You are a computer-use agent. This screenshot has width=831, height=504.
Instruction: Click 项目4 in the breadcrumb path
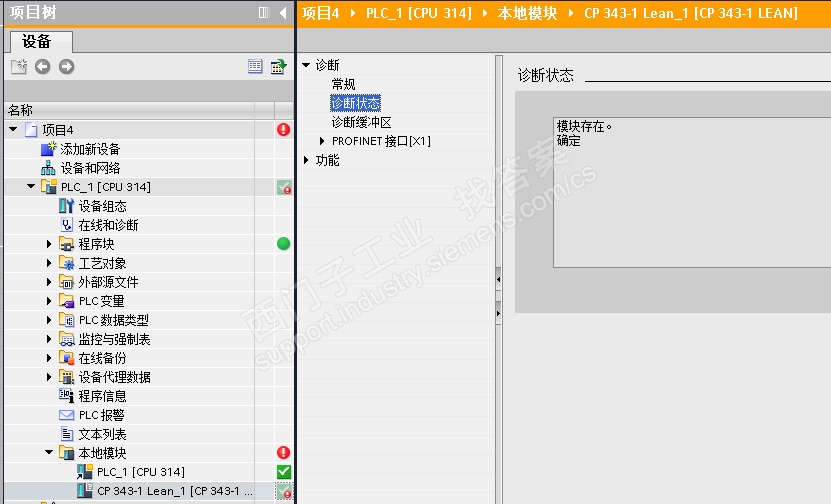[x=320, y=13]
